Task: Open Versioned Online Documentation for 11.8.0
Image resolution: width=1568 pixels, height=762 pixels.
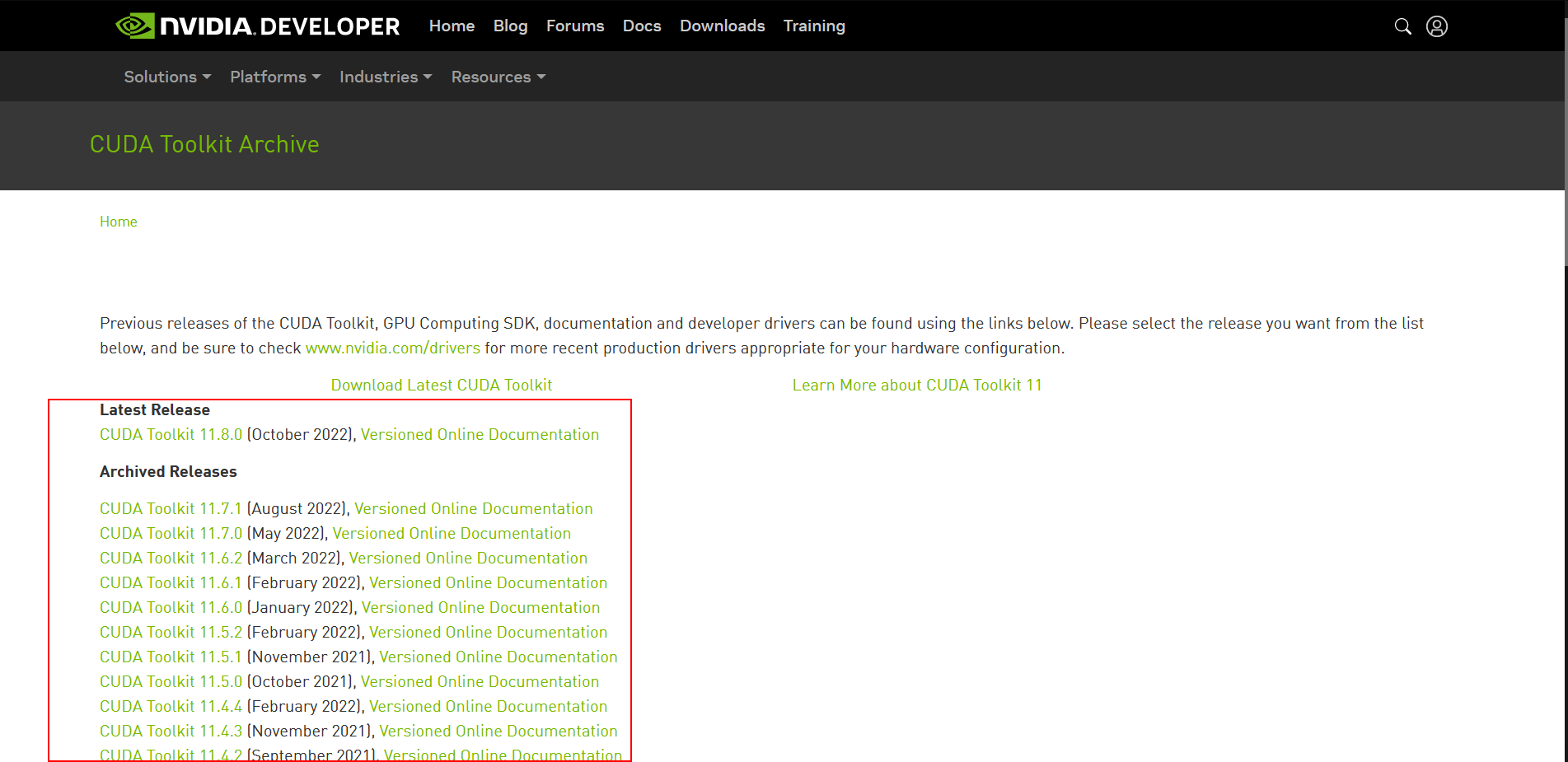Action: coord(480,434)
